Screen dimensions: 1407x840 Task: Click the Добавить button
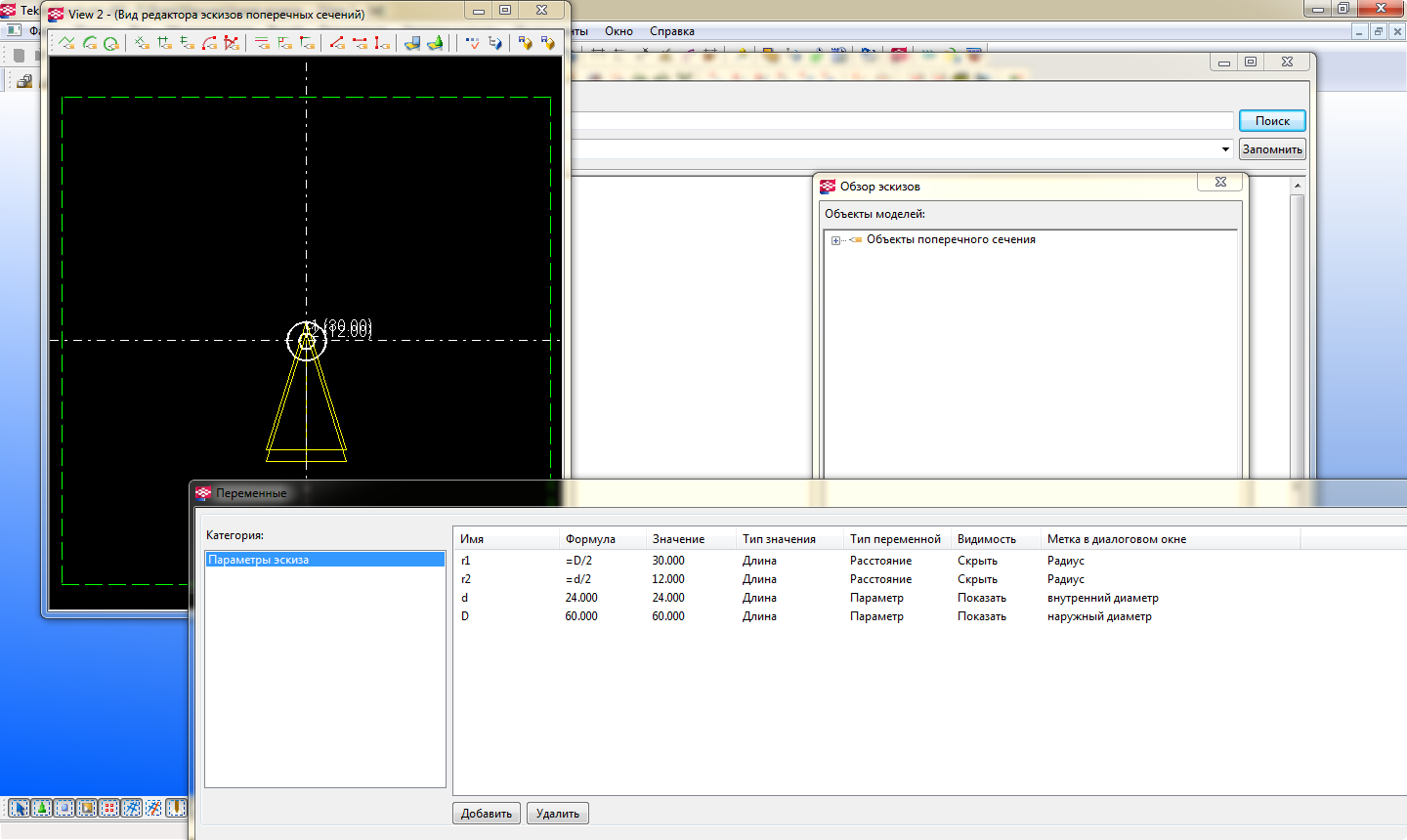coord(487,814)
